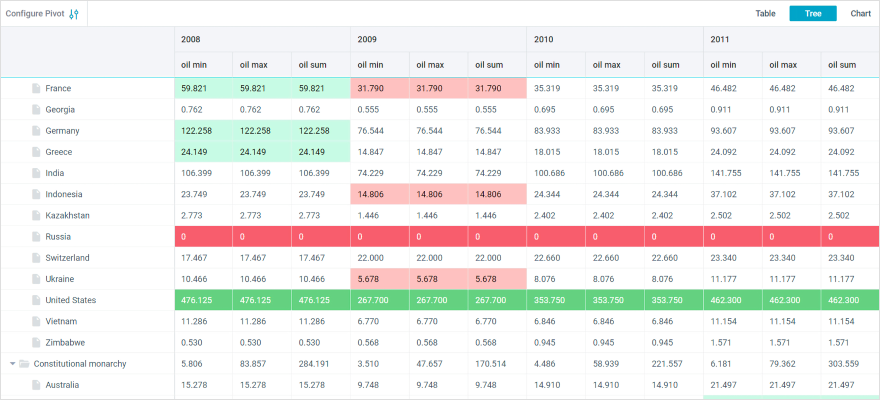Image resolution: width=880 pixels, height=400 pixels.
Task: Select the Kazakhstan row label
Action: point(67,216)
